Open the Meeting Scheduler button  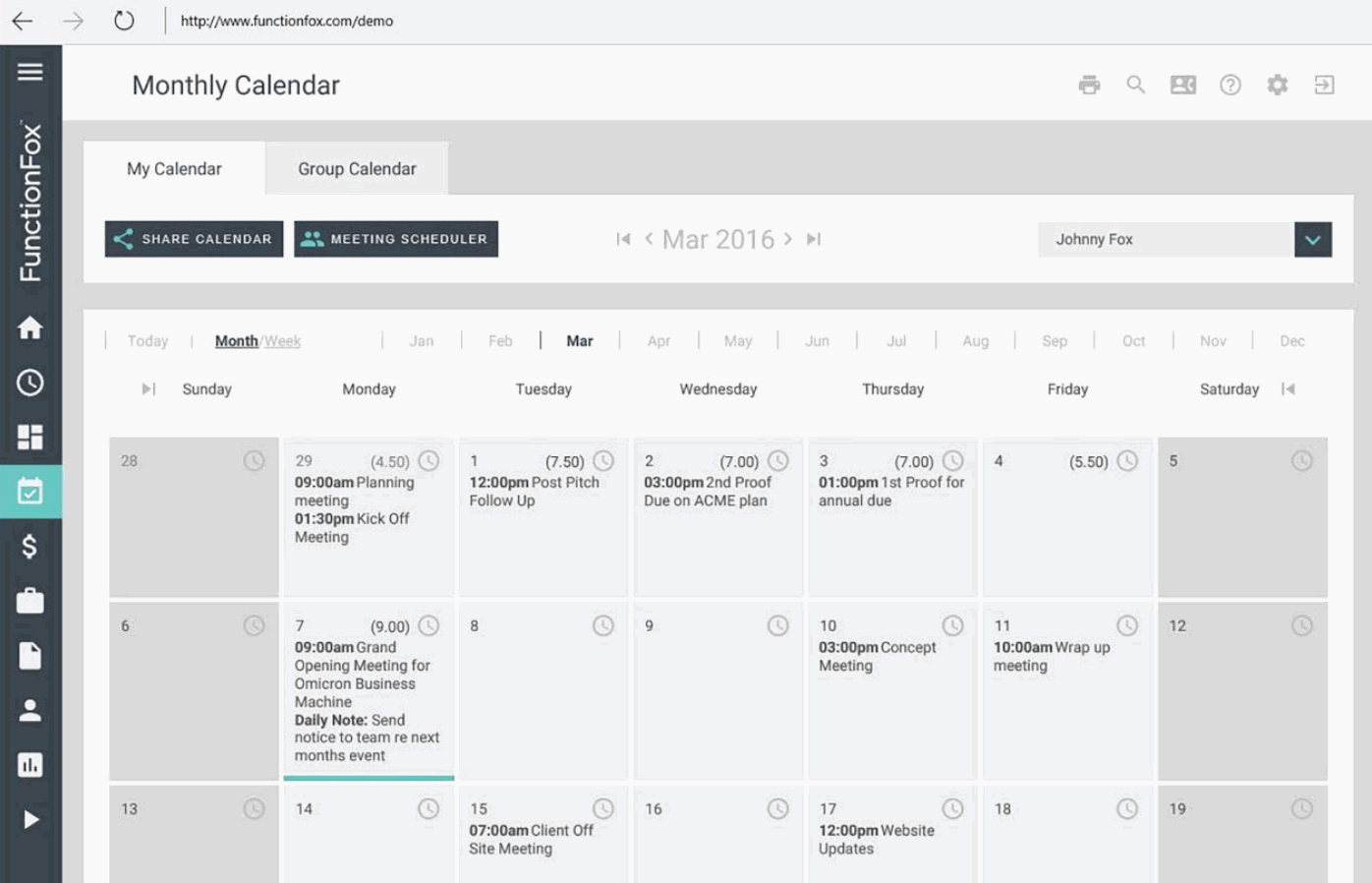point(396,239)
